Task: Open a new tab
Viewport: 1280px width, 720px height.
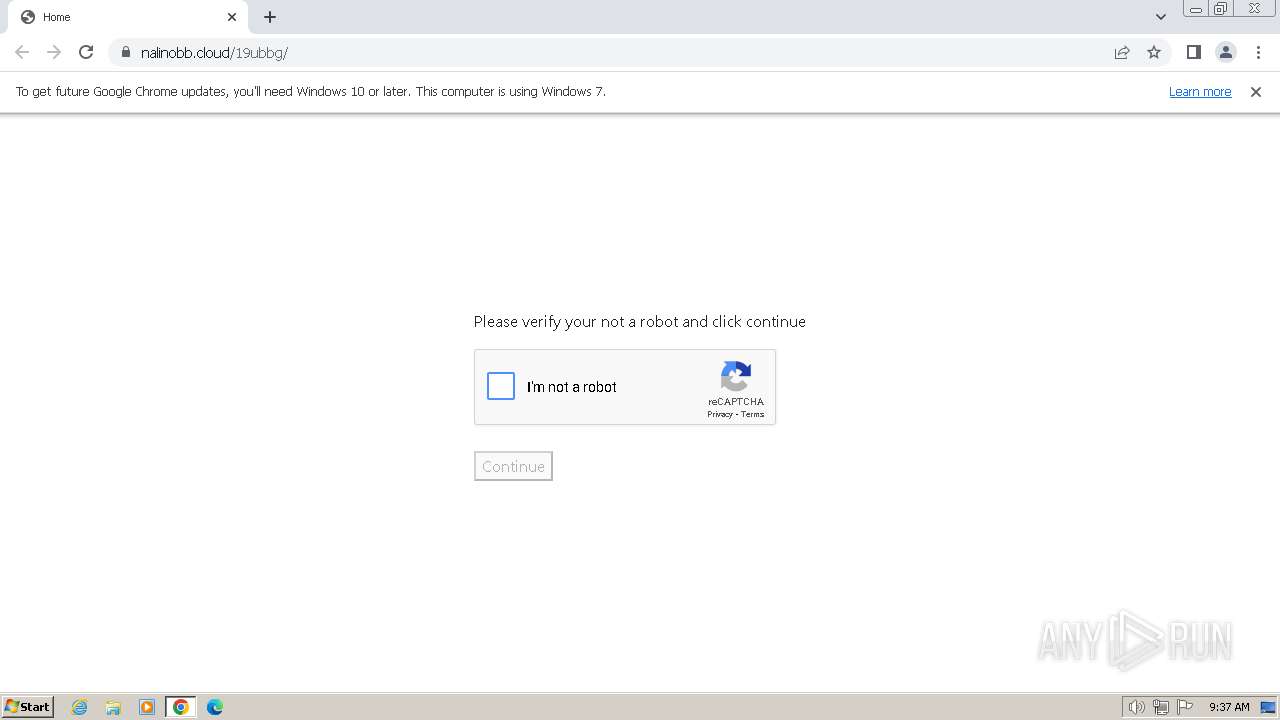Action: coord(270,17)
